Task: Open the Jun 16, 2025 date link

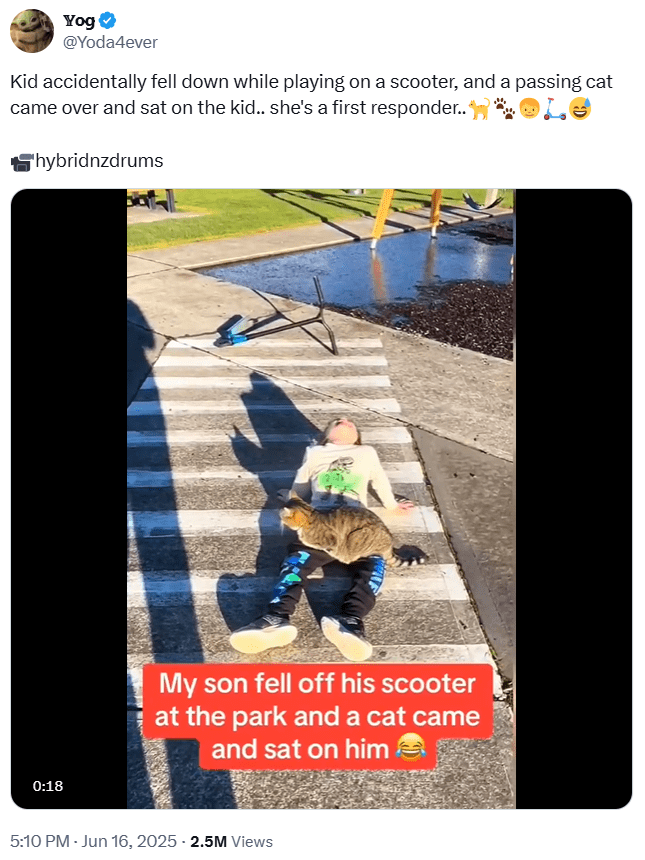Action: 129,841
